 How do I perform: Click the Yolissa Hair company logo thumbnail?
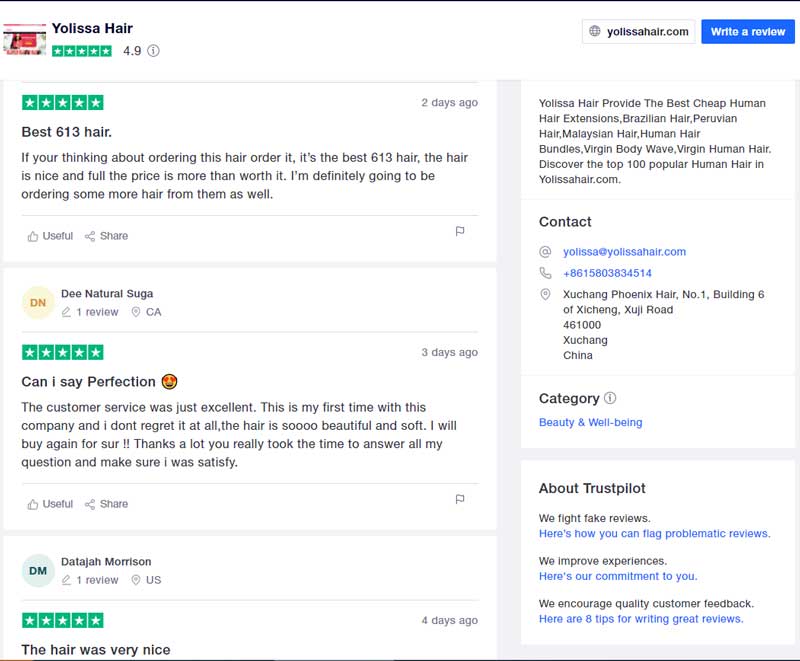pos(24,39)
